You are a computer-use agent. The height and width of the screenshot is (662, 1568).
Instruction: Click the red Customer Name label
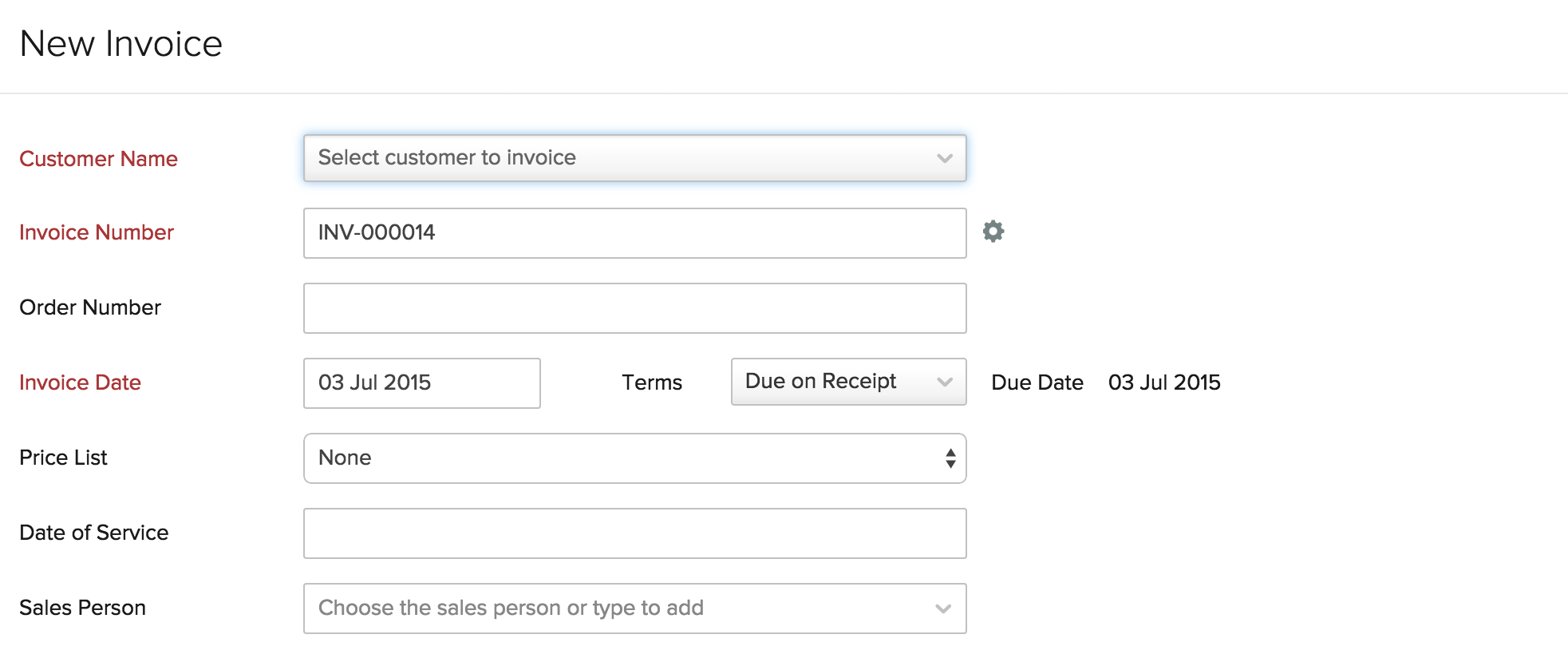98,159
